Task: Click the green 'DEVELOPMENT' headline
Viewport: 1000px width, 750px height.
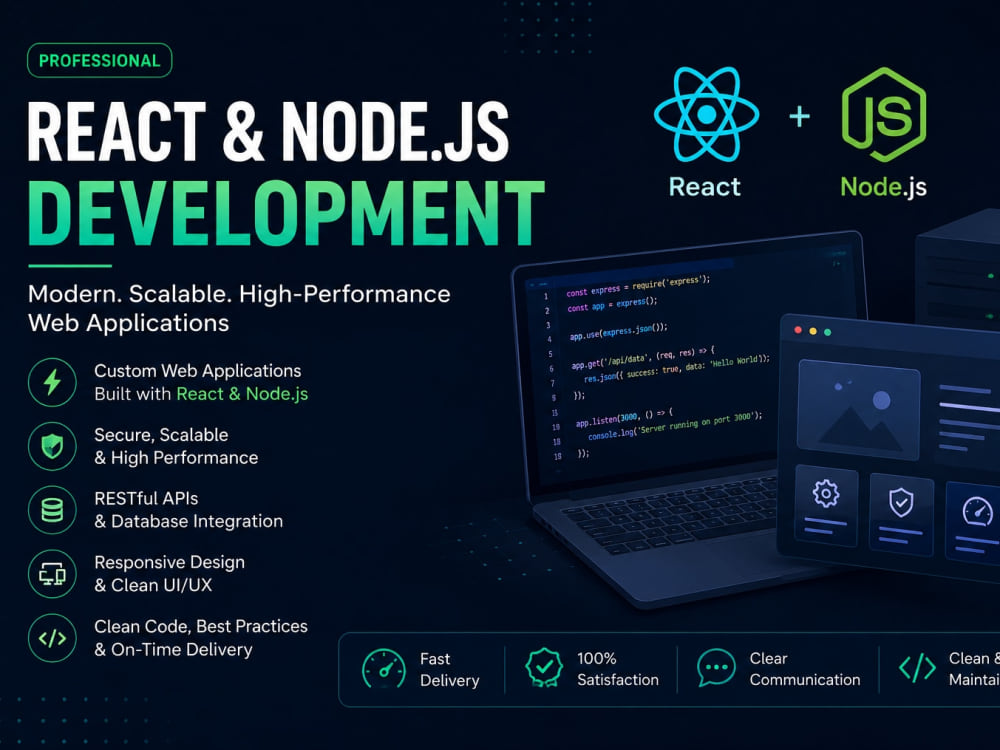Action: [286, 213]
